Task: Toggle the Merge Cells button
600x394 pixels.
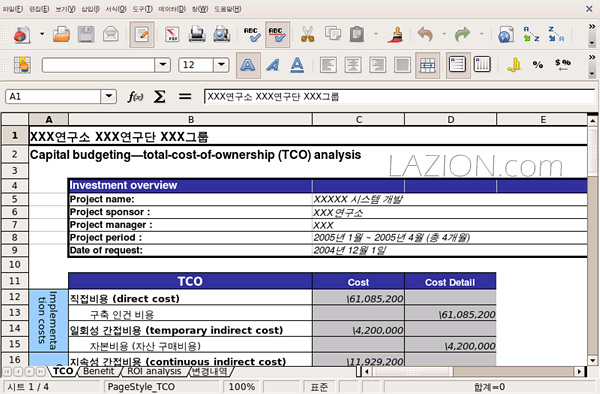Action: click(427, 65)
